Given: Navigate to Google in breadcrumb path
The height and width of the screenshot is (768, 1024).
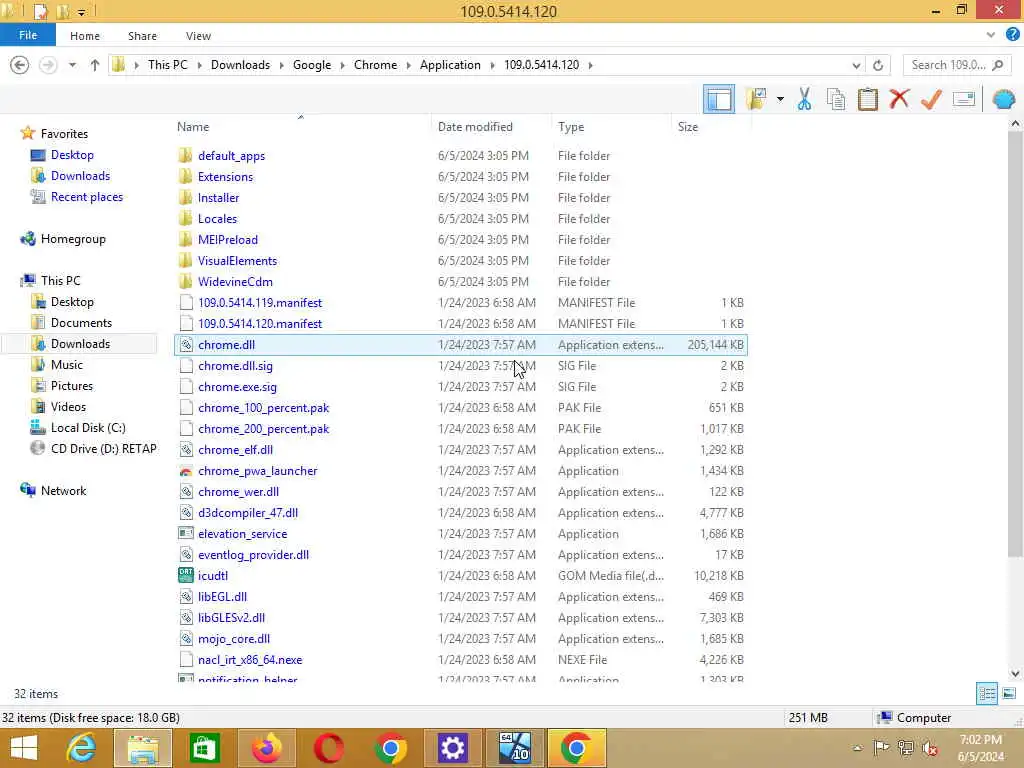Looking at the screenshot, I should tap(312, 65).
